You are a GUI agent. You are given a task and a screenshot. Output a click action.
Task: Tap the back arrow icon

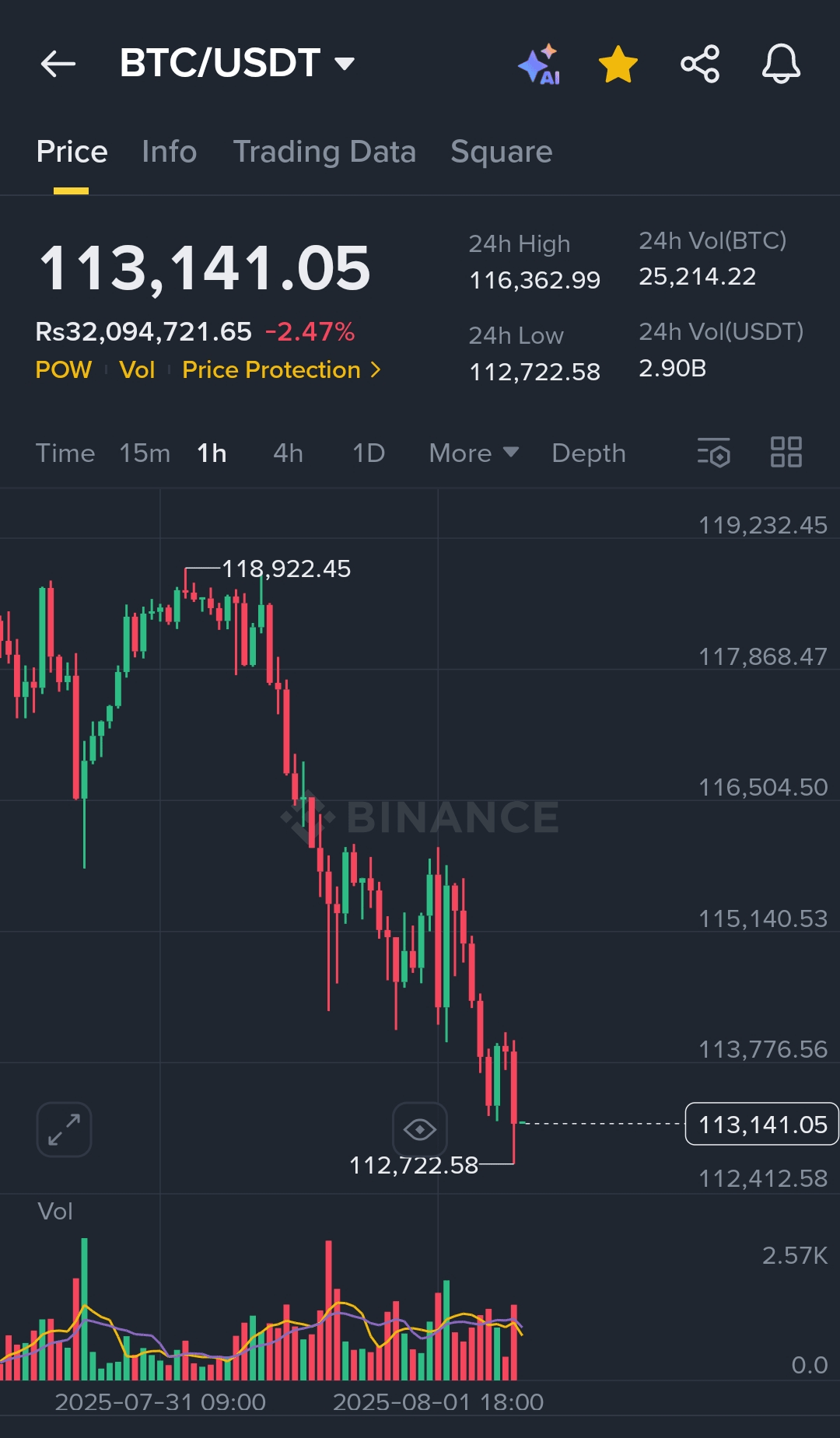(x=58, y=64)
